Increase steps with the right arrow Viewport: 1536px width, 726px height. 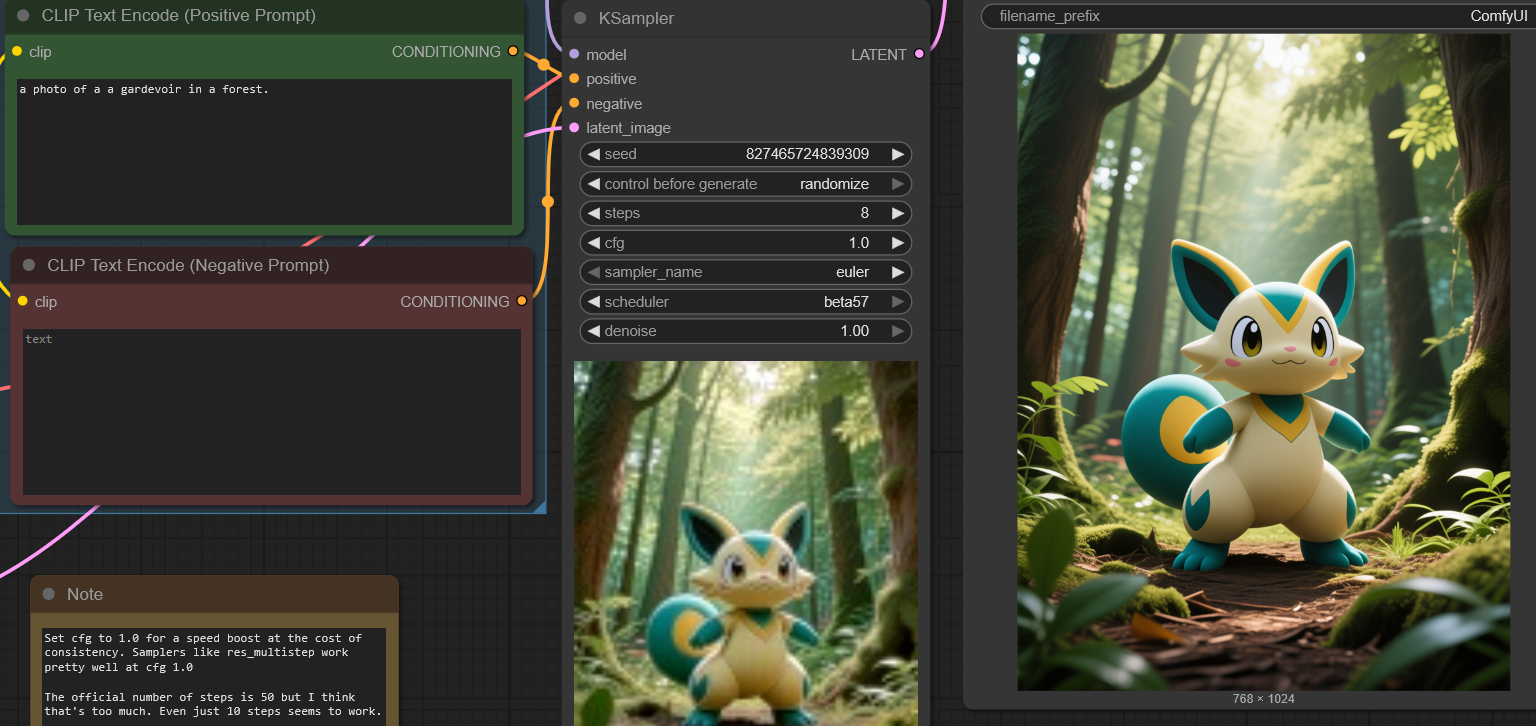(x=898, y=213)
